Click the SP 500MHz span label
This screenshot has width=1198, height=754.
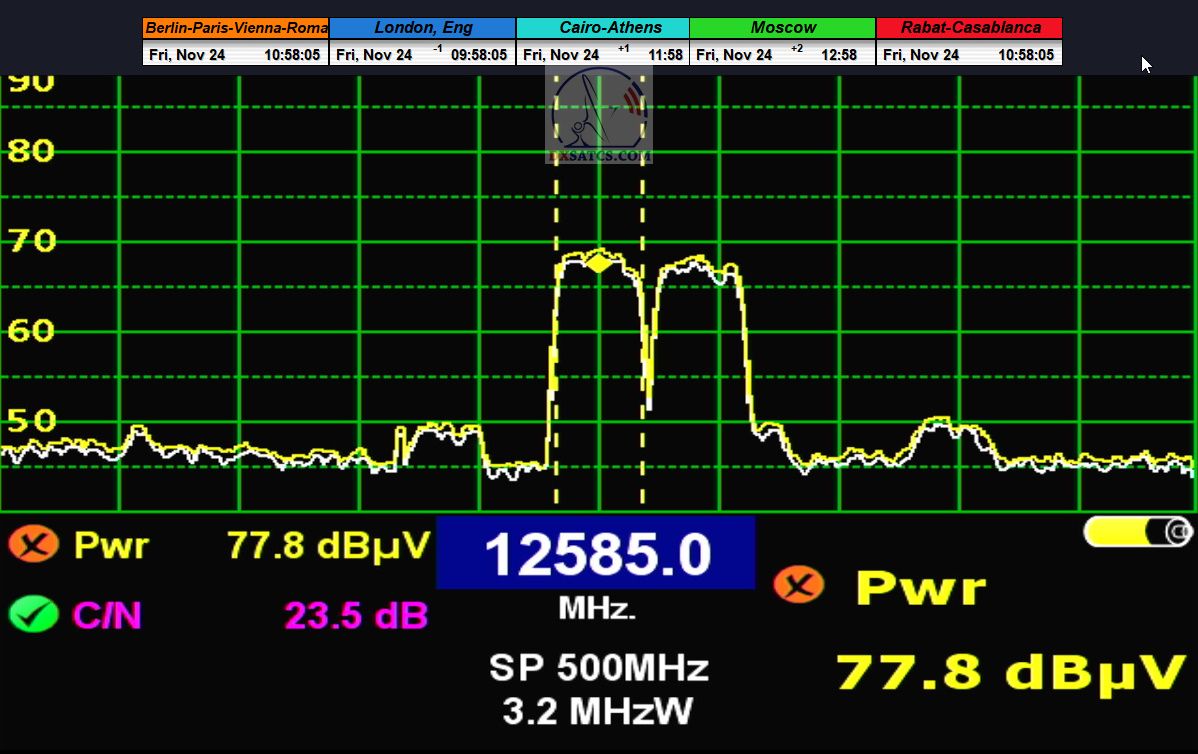(x=598, y=667)
